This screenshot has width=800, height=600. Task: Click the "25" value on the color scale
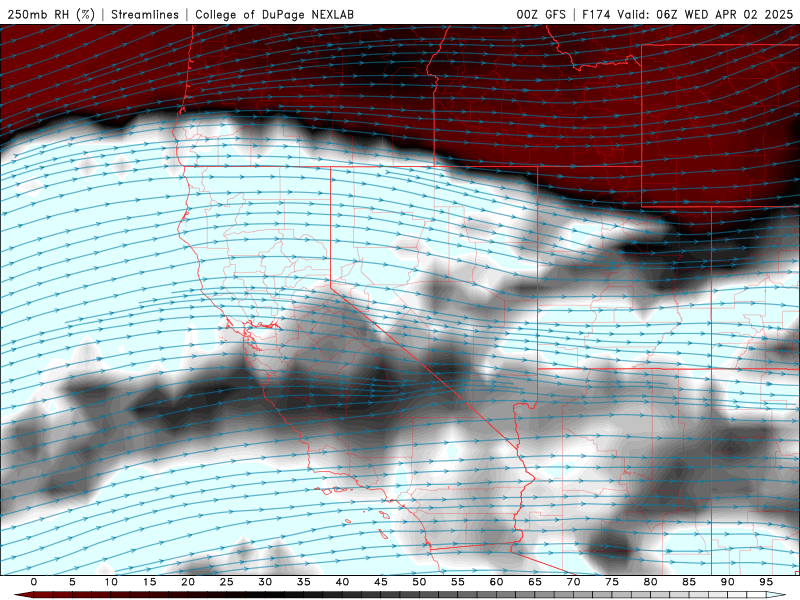(227, 582)
